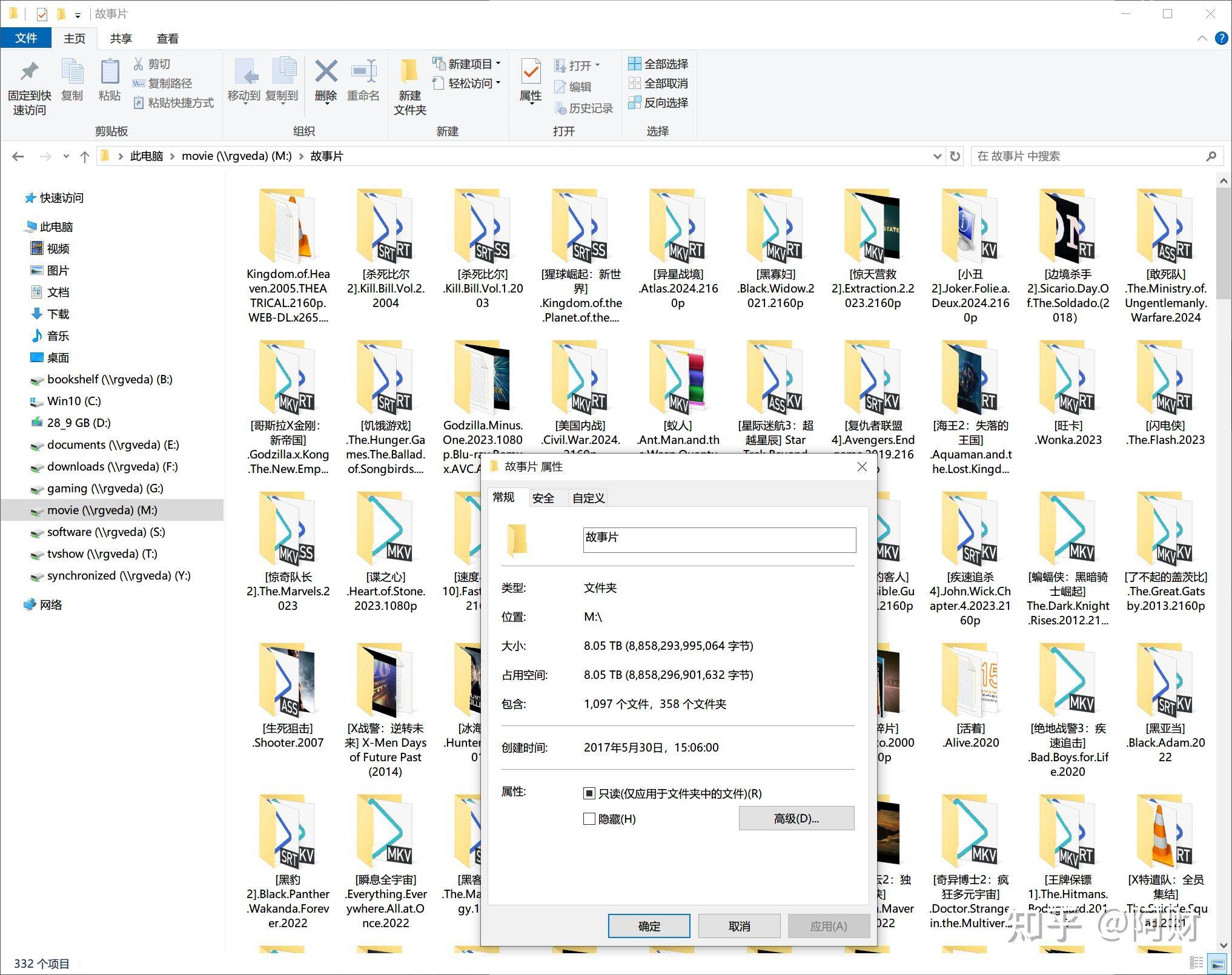Click the Delete X icon
The height and width of the screenshot is (975, 1232).
pos(326,71)
